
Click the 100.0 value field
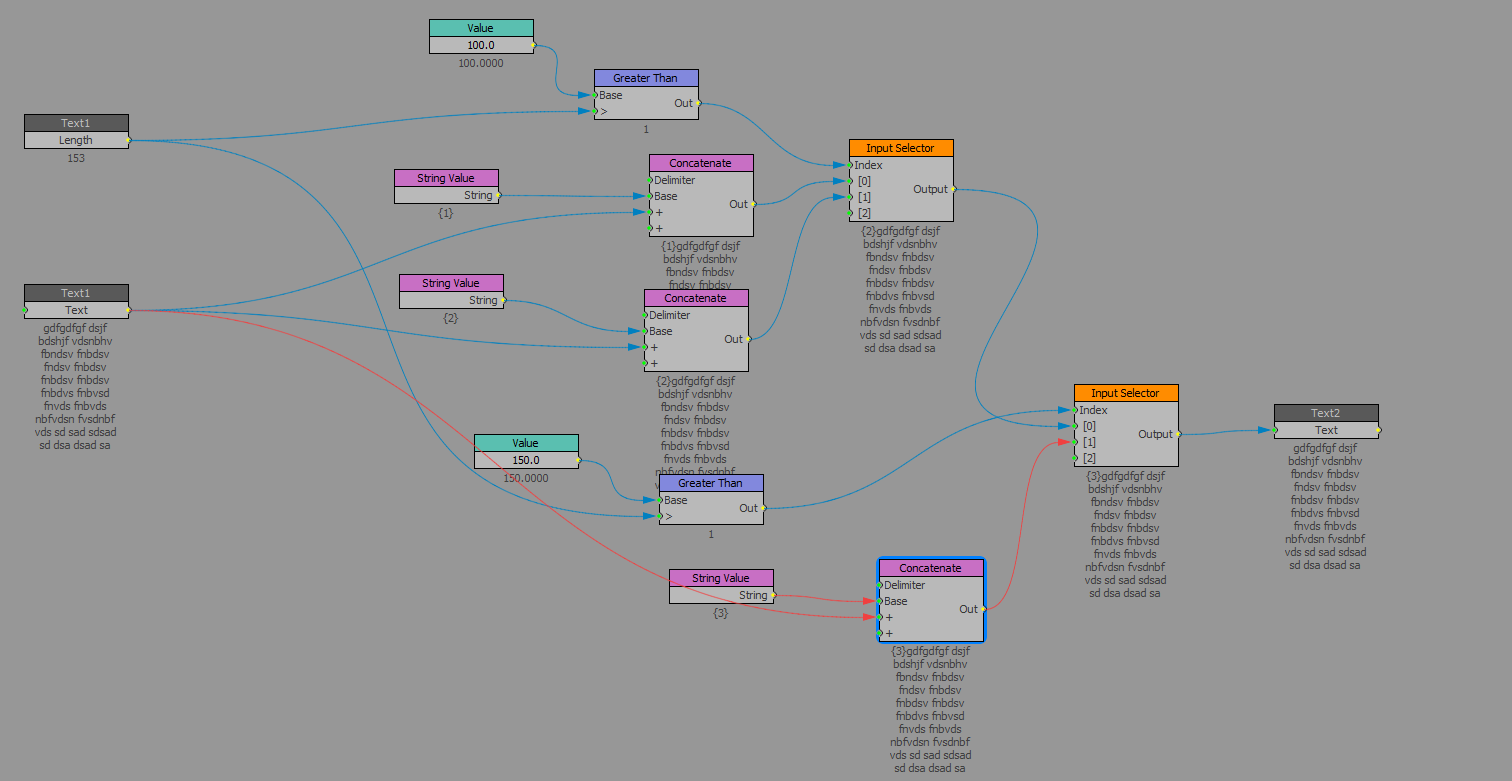click(x=481, y=45)
